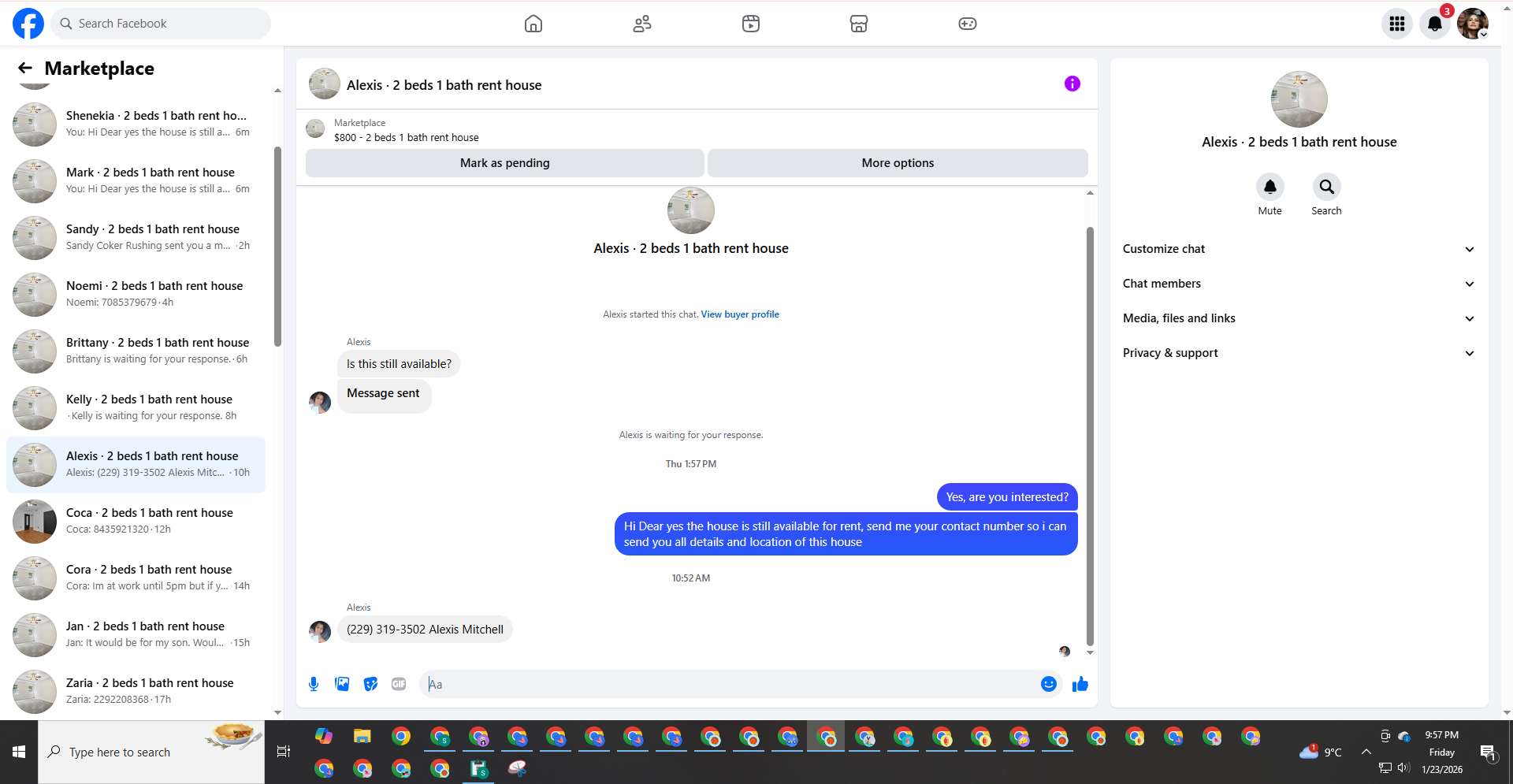Open the menu grid icon
The height and width of the screenshot is (784, 1513).
[x=1397, y=24]
